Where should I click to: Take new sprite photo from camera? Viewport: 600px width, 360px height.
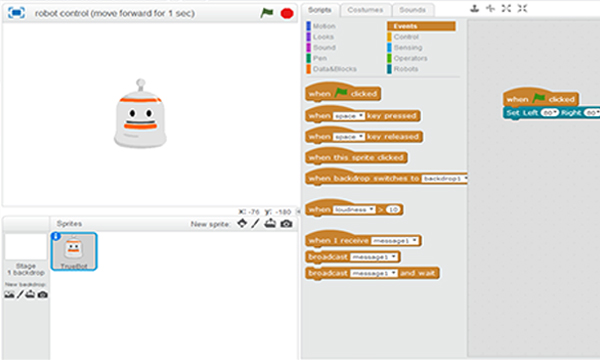[286, 224]
